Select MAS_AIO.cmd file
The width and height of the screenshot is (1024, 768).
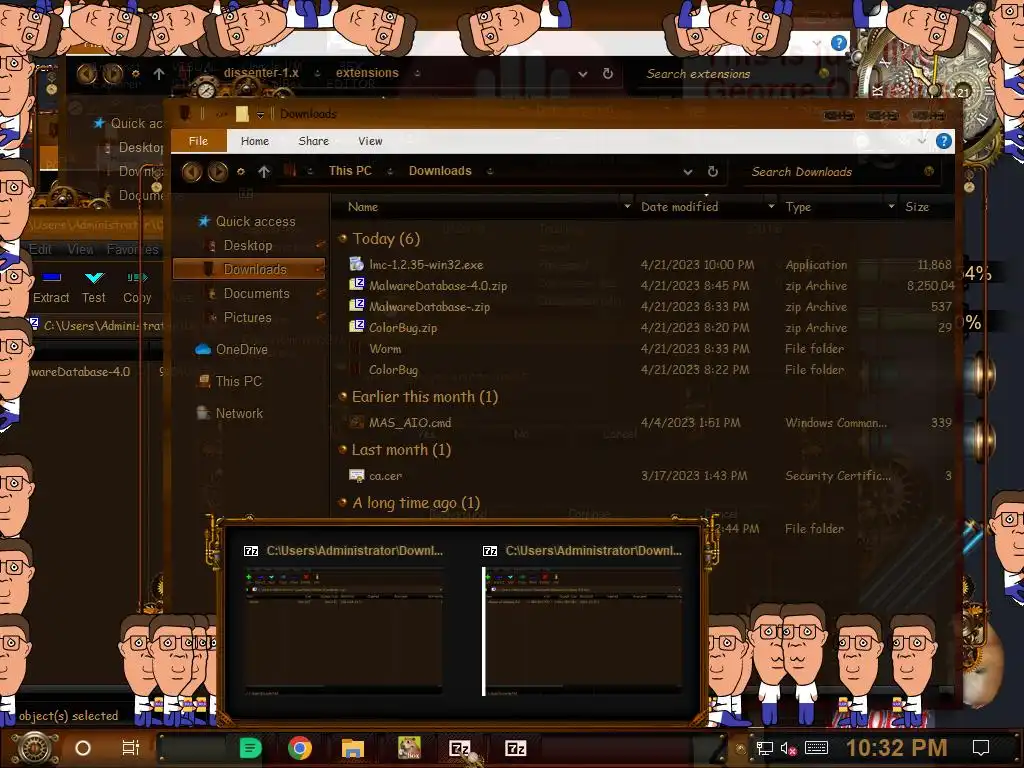pyautogui.click(x=410, y=423)
